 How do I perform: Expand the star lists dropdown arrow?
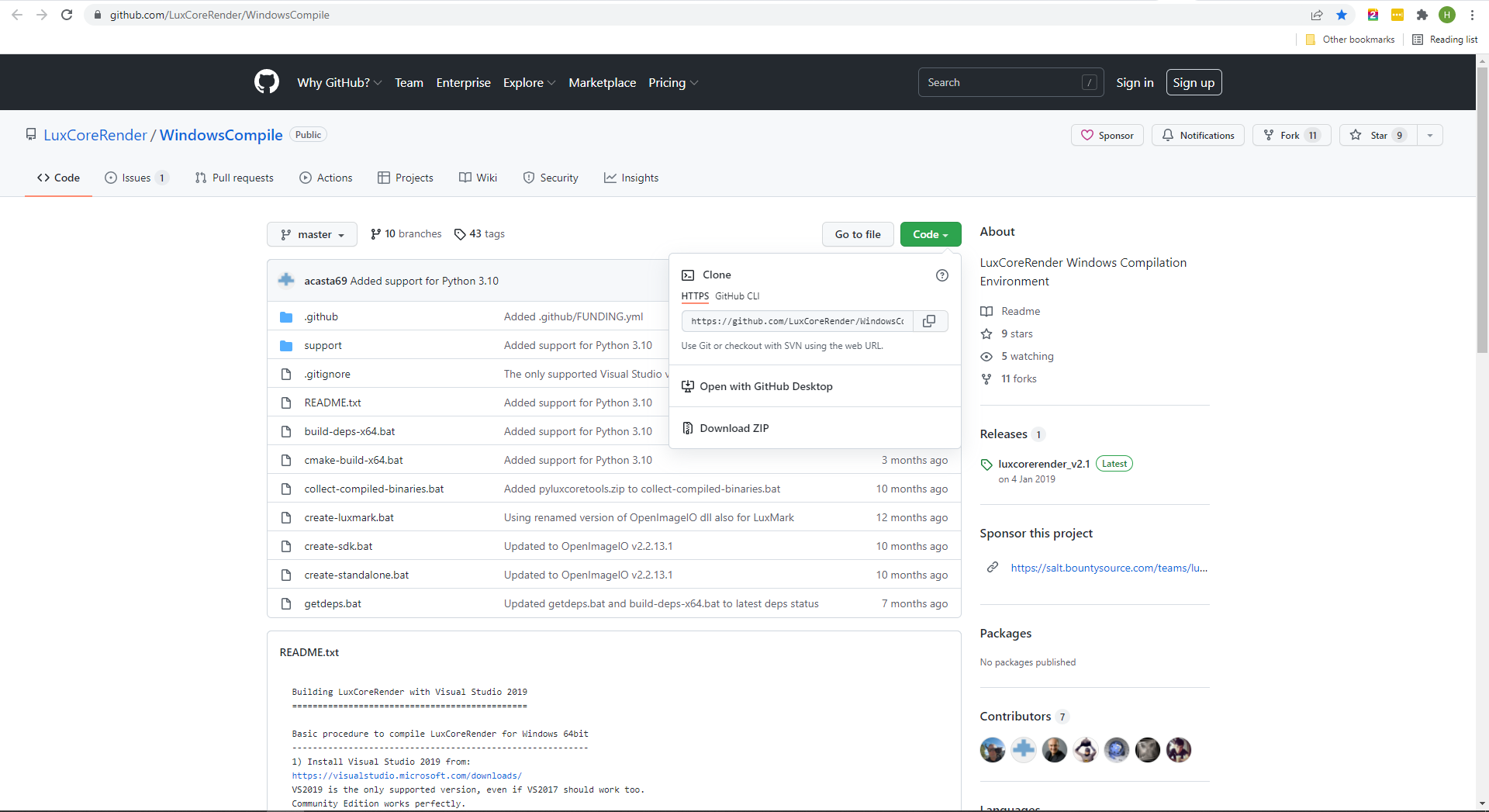(1429, 135)
